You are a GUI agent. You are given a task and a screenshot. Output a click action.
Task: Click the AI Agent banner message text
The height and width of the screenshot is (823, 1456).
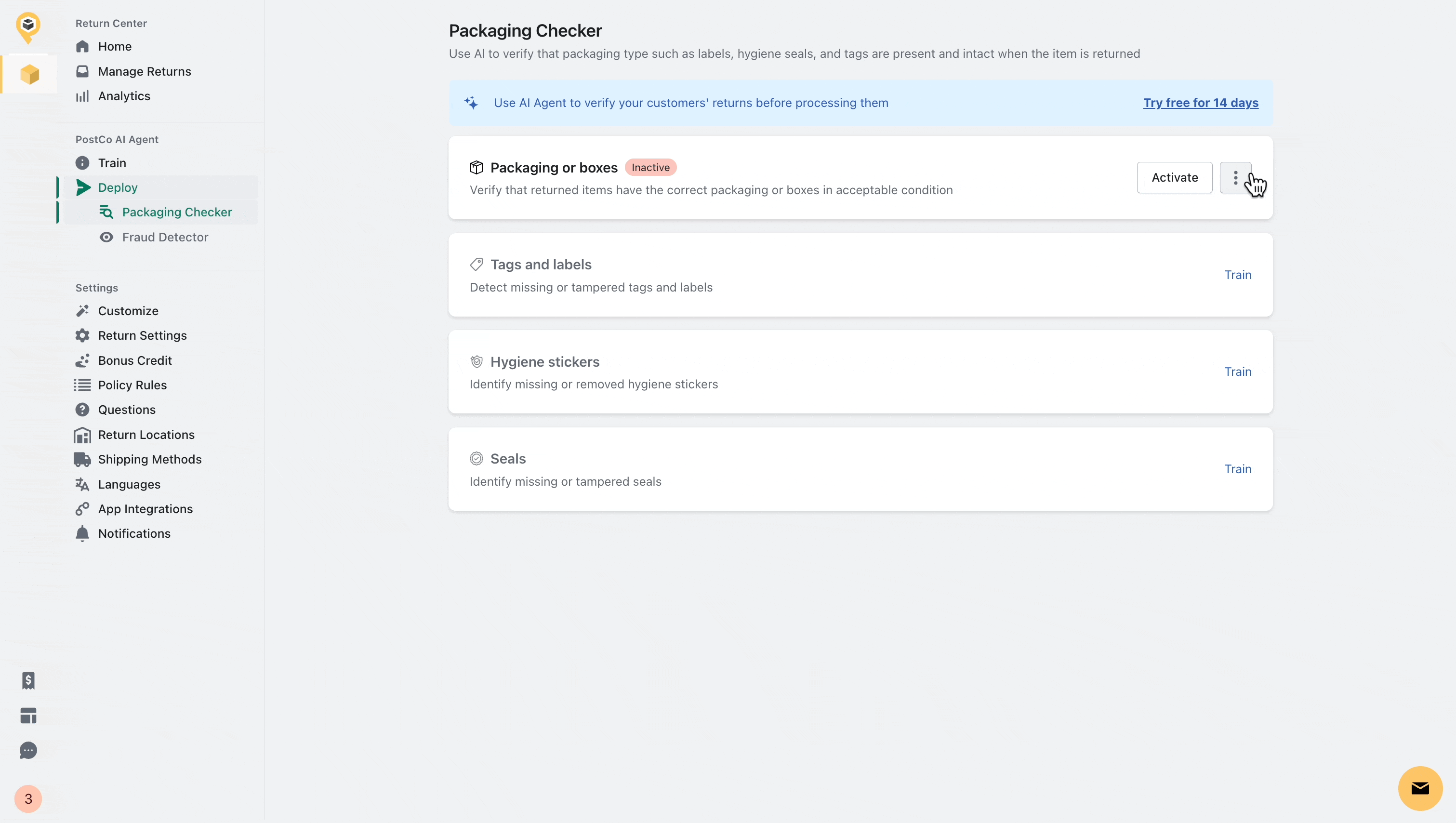coord(691,103)
